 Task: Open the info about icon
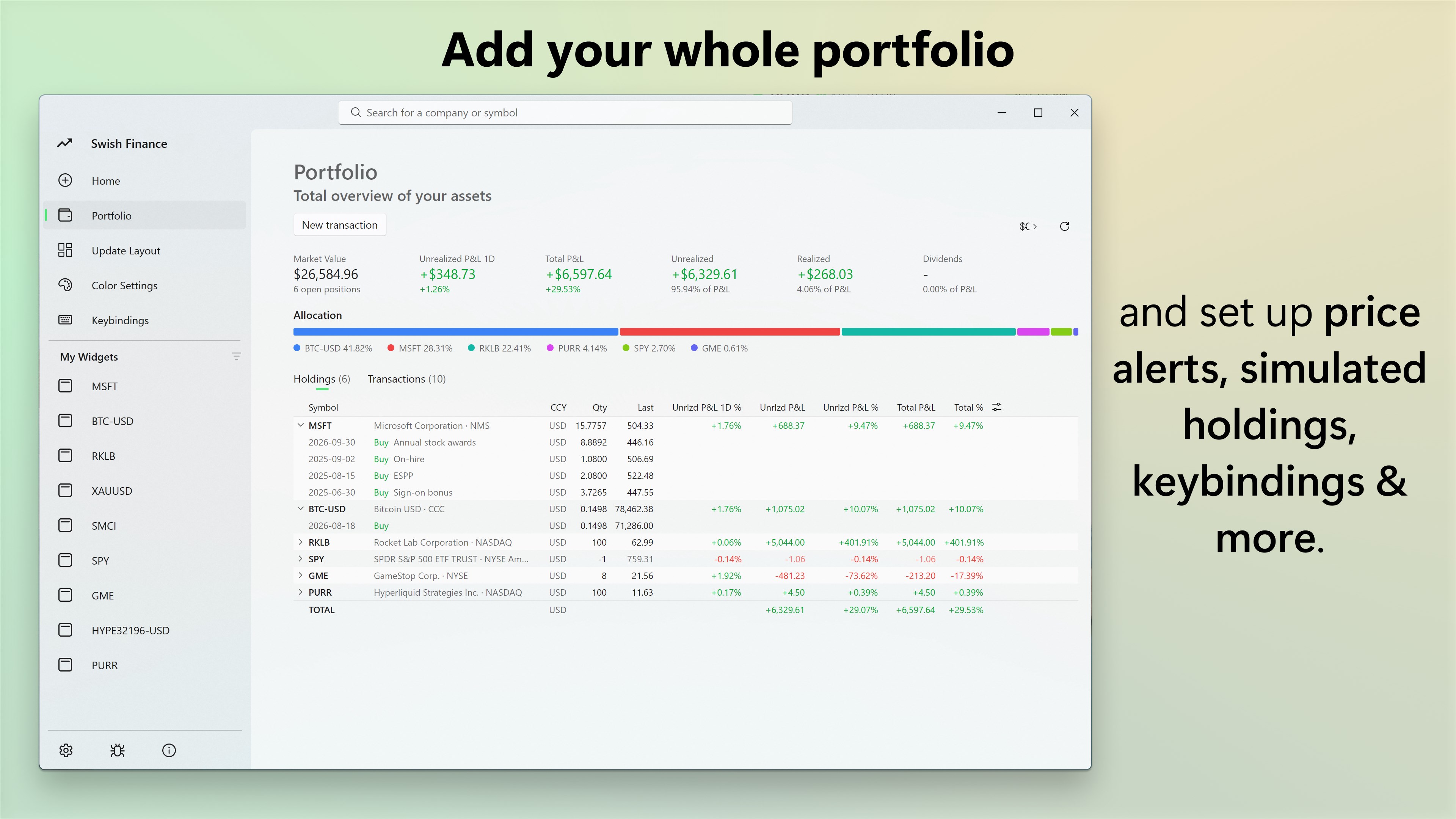click(169, 751)
